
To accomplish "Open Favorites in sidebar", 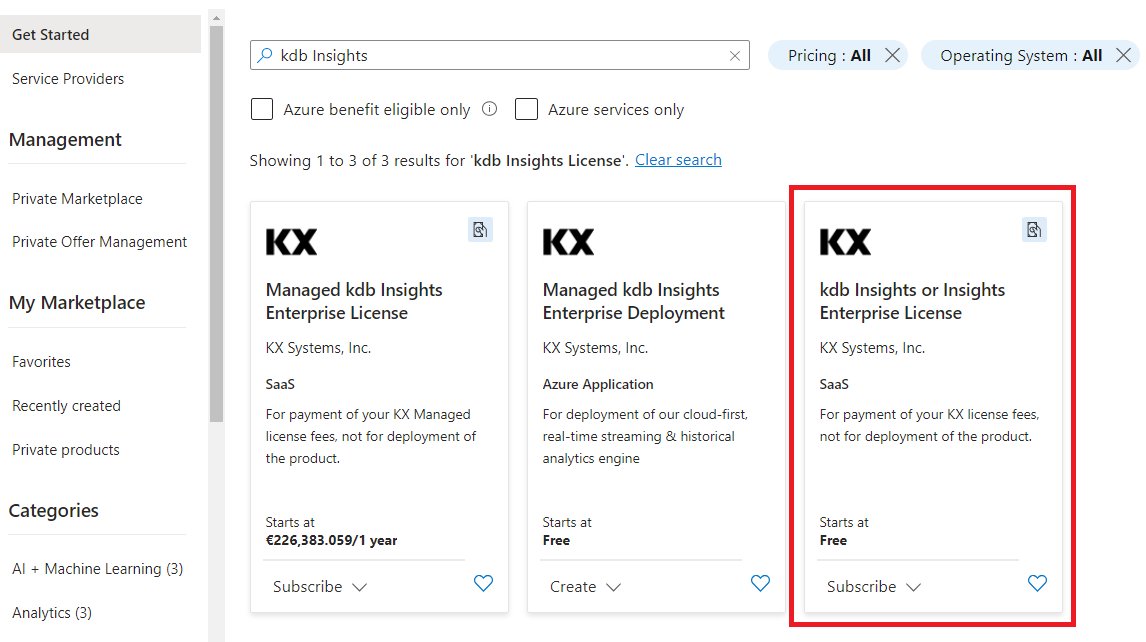I will coord(42,362).
